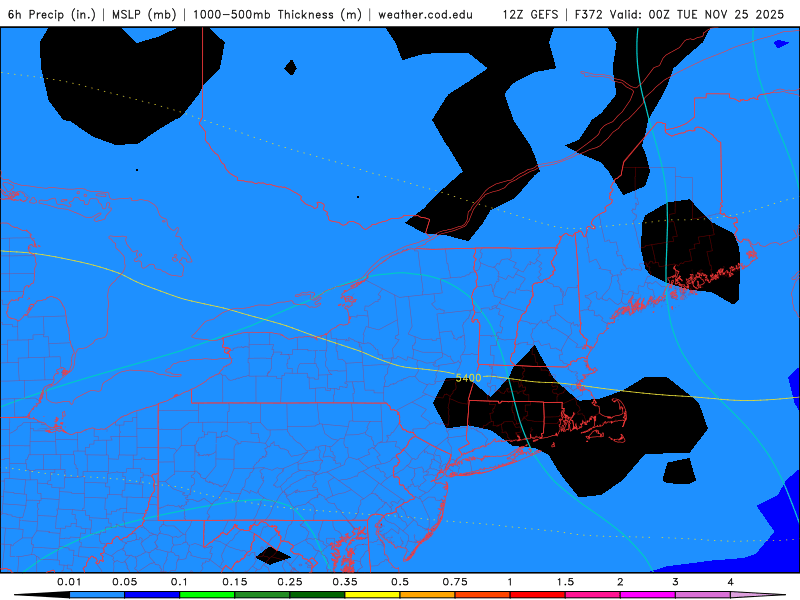Screen dimensions: 800x600
Task: Select the dark green 0.25–0.35 legend swatch
Action: coord(317,595)
